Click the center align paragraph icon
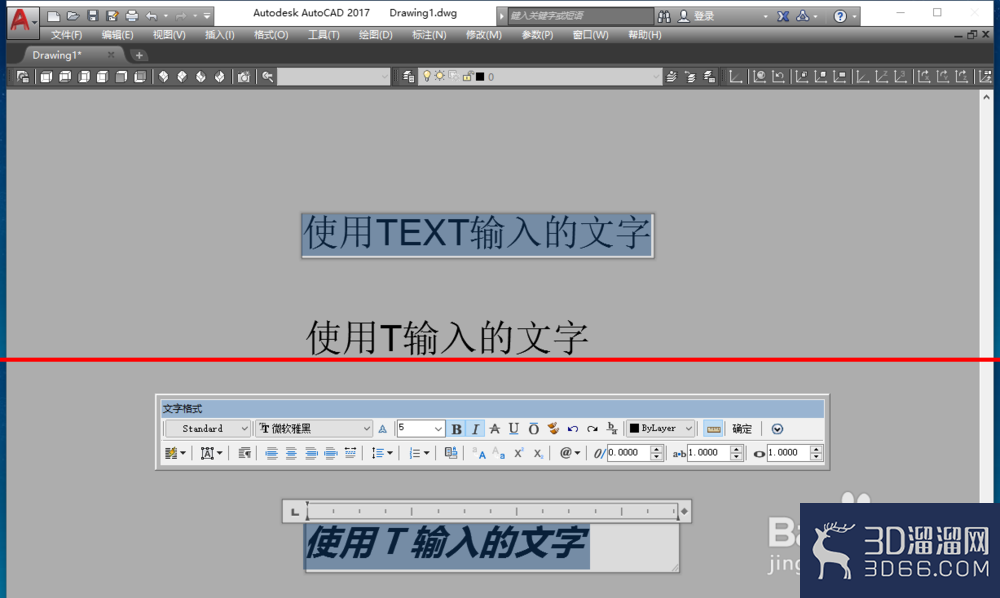The height and width of the screenshot is (598, 1000). tap(291, 453)
